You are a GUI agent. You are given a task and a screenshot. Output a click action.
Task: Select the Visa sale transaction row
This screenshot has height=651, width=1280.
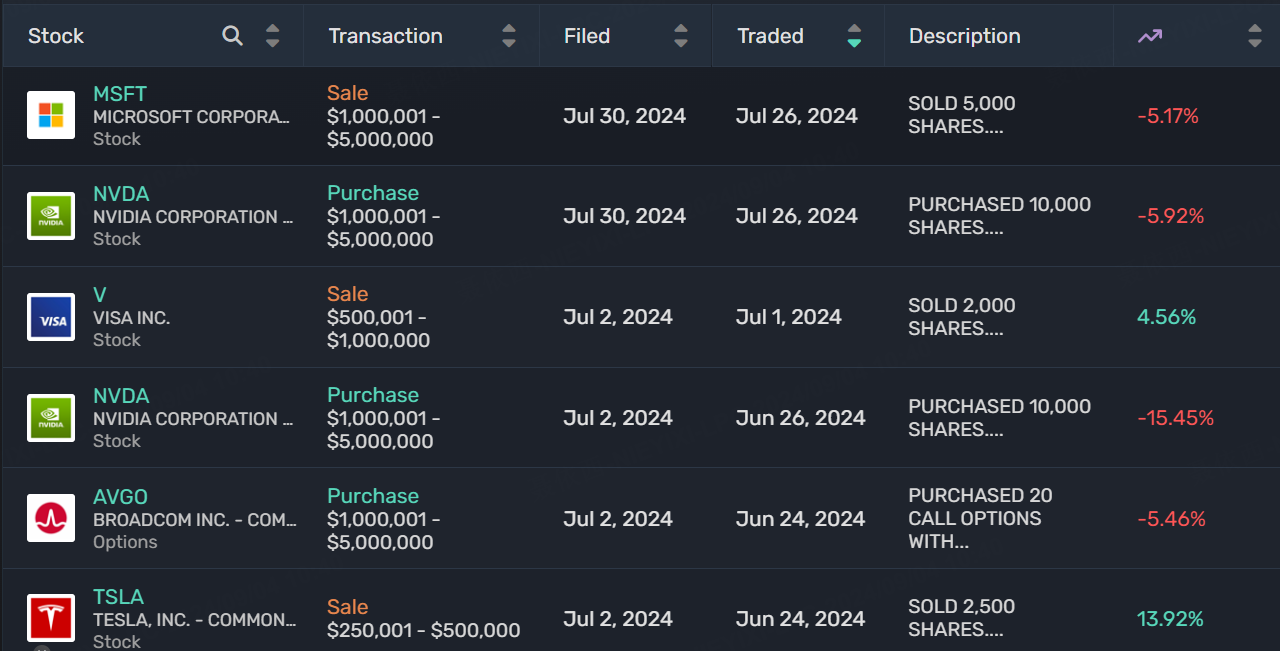[640, 317]
